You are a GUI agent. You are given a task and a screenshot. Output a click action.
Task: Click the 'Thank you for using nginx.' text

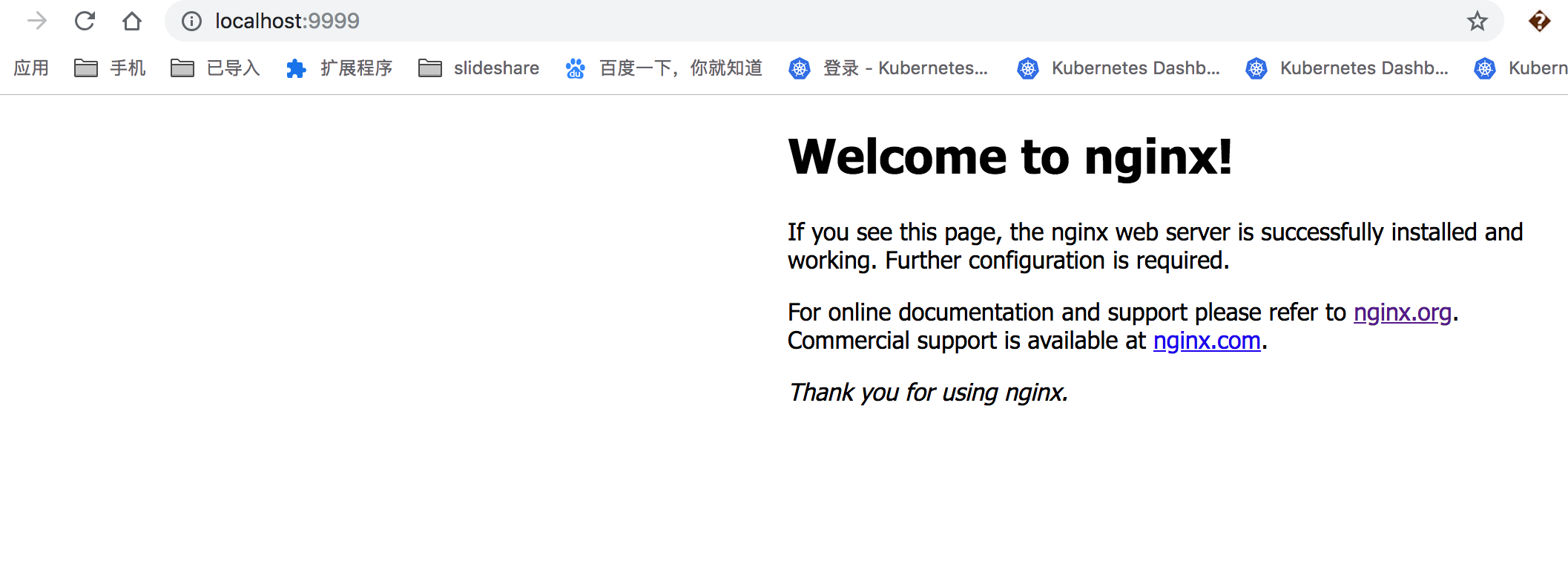929,392
